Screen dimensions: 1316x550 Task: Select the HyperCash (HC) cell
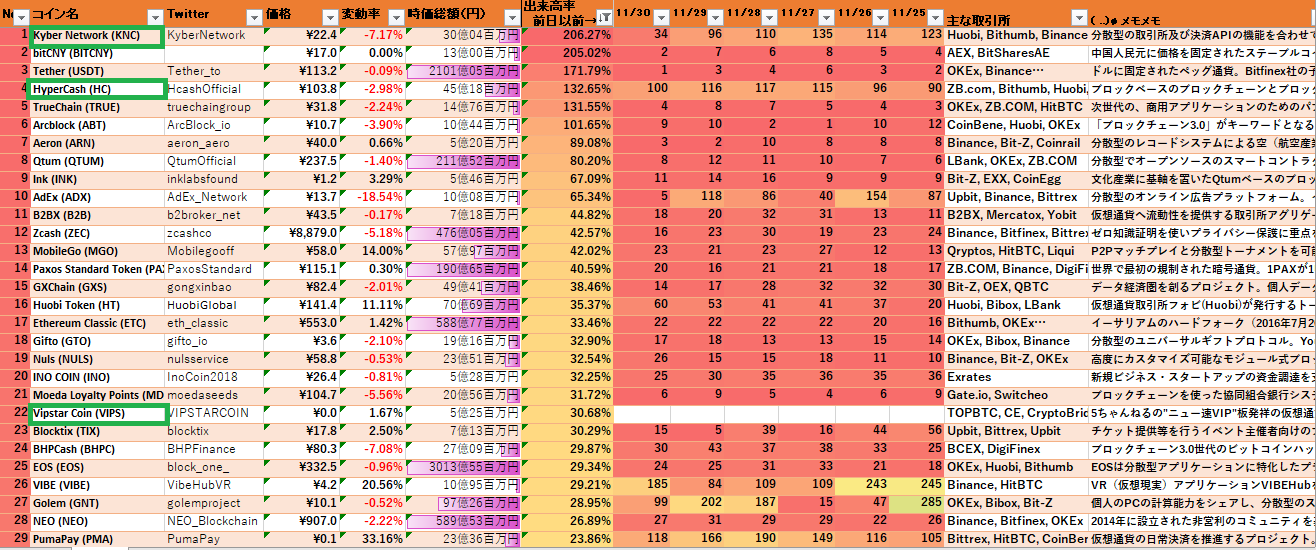click(x=96, y=90)
